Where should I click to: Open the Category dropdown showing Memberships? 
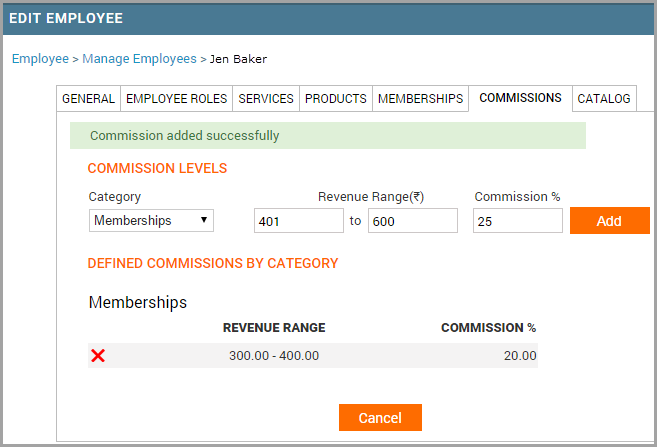pos(151,220)
